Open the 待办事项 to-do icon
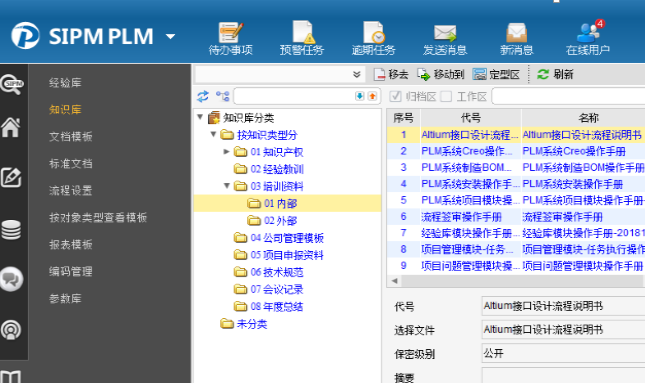The image size is (645, 383). [230, 33]
